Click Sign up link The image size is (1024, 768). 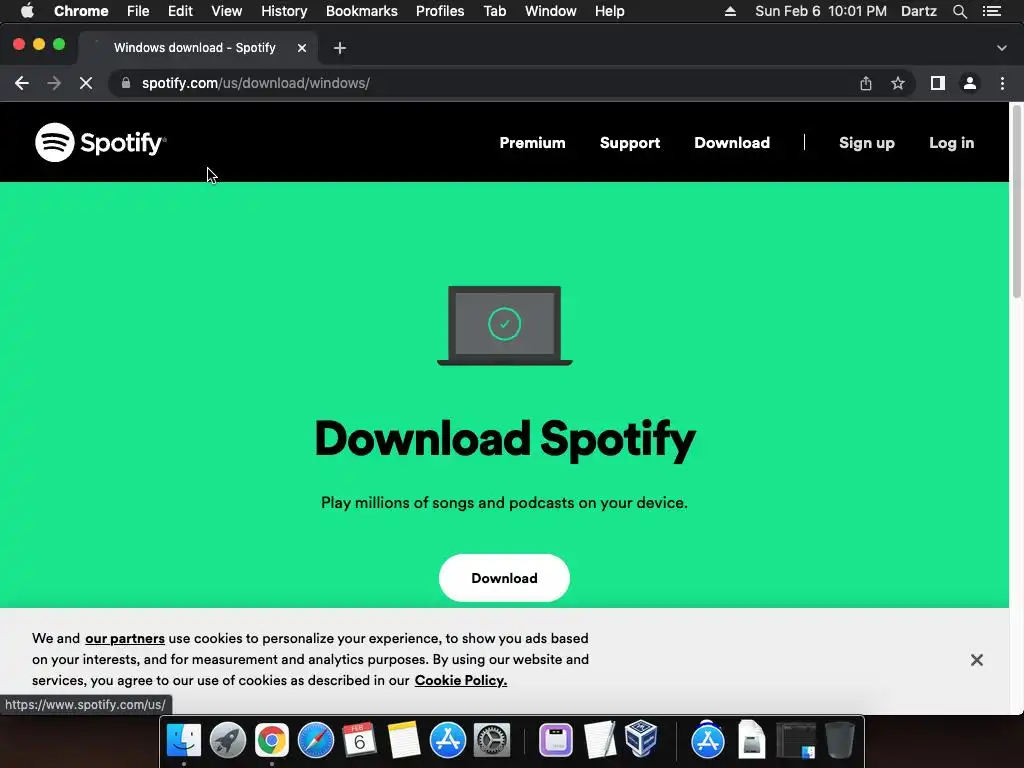tap(867, 143)
